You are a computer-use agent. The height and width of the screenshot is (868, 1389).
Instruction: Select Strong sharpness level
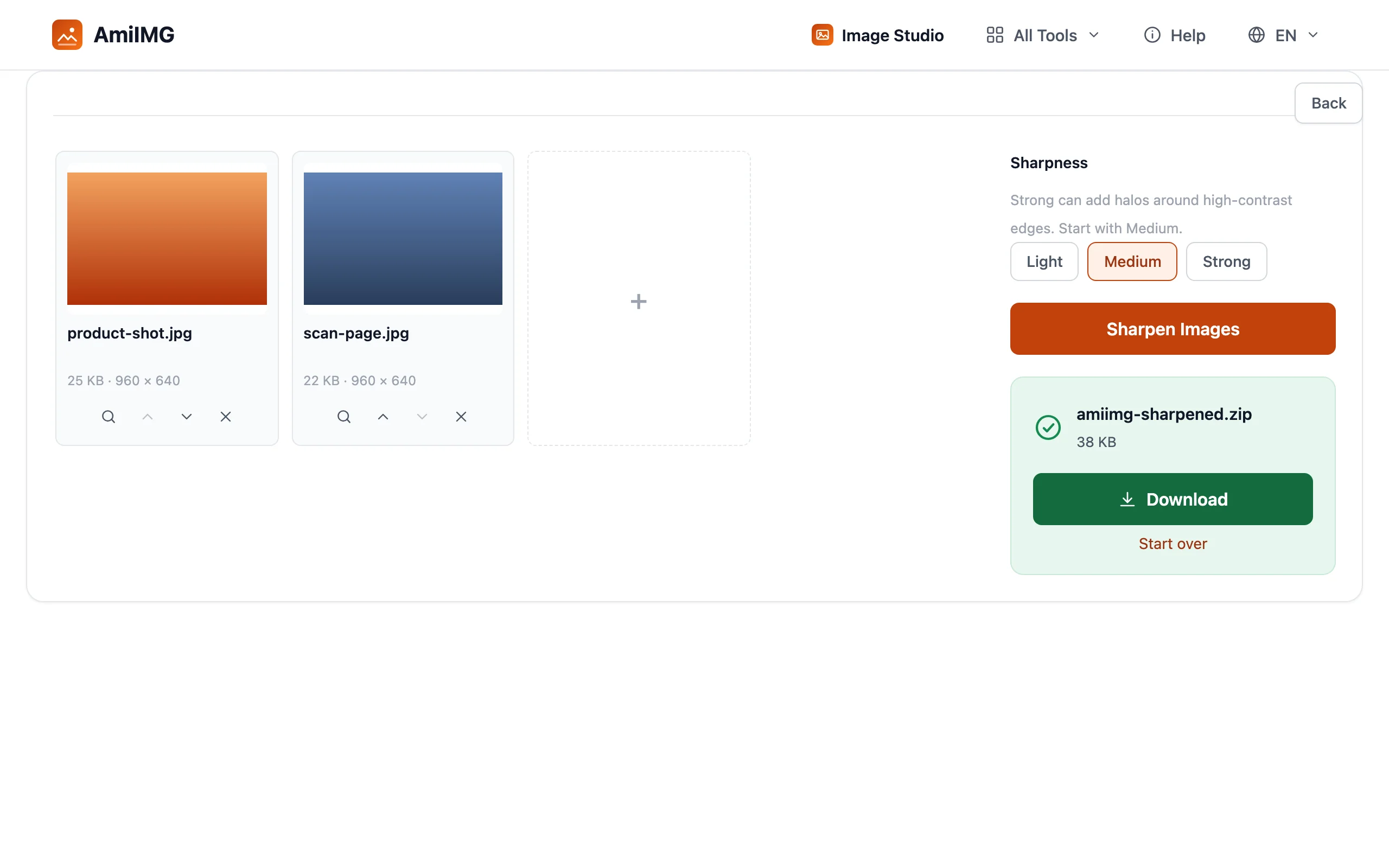click(x=1226, y=262)
